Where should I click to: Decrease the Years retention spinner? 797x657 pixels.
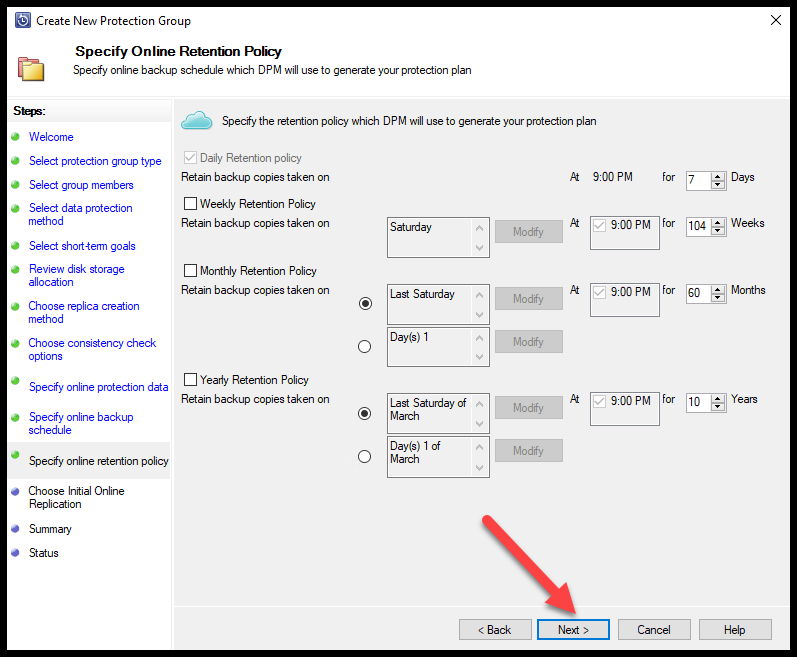pos(718,406)
